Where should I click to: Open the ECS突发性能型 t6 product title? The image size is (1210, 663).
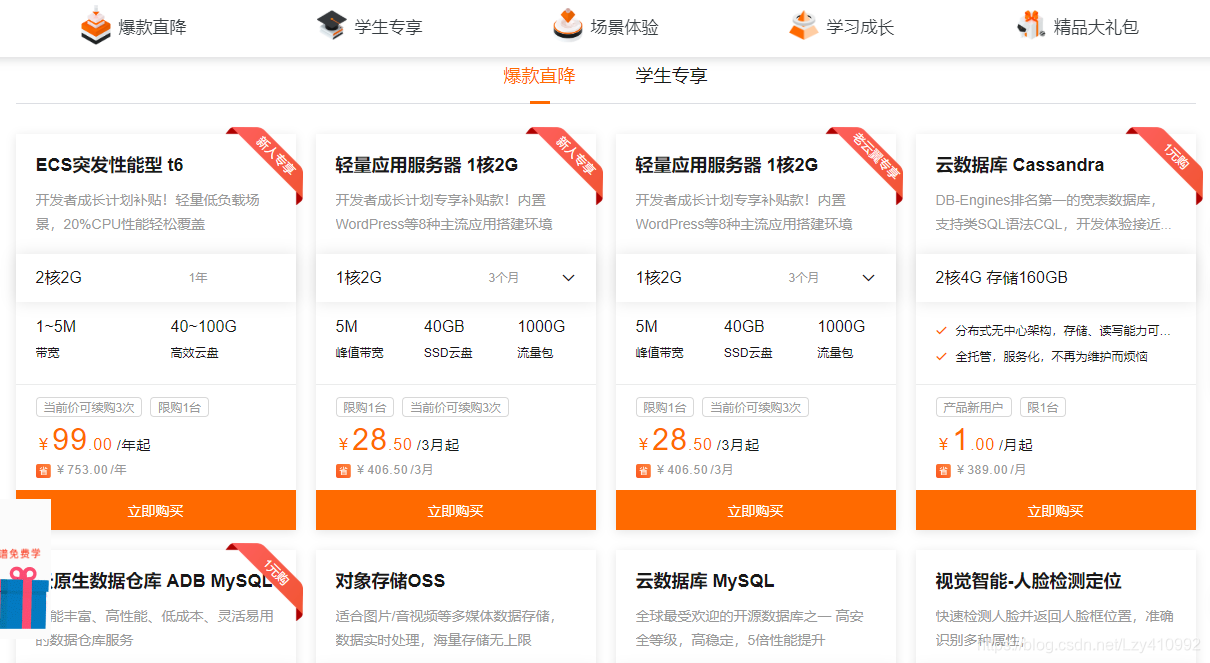(109, 165)
